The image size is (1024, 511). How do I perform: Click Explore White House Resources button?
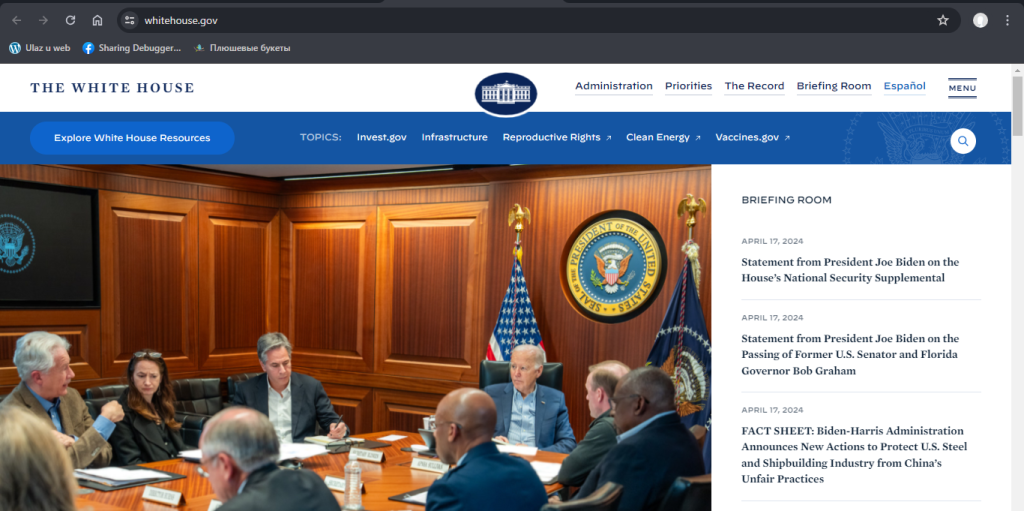pos(132,138)
